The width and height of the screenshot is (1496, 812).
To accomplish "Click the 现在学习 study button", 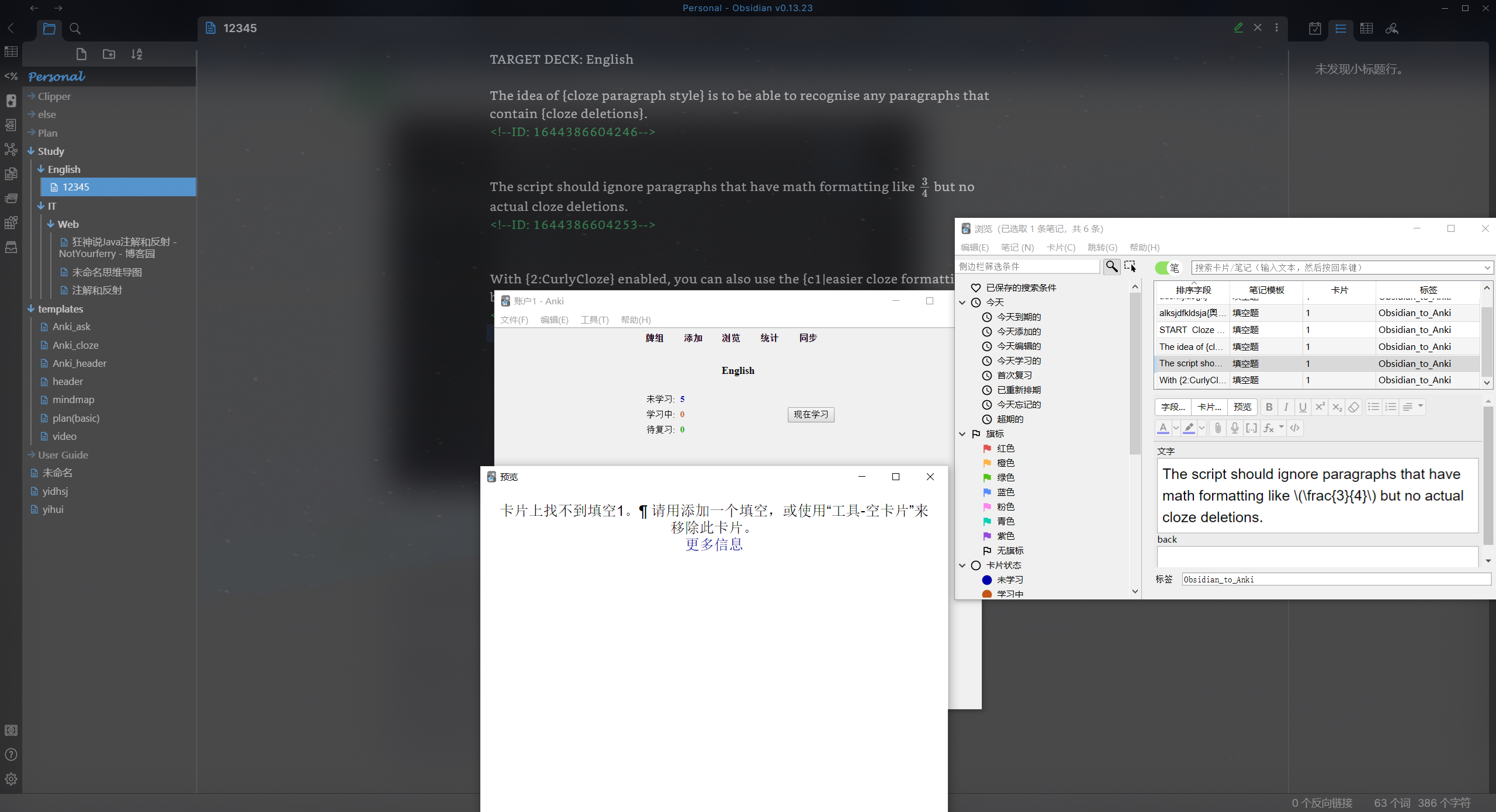I will point(811,415).
